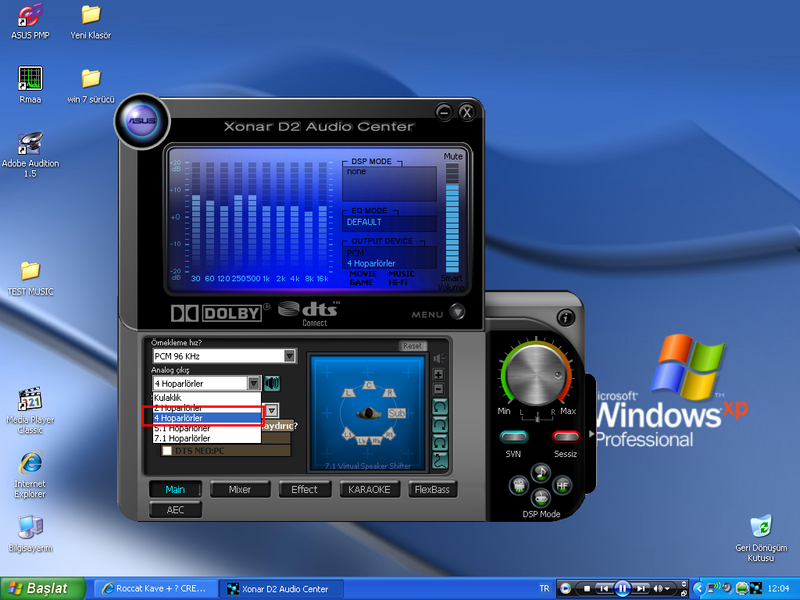Select the Music DSP mode note icon
Screen dimensions: 800x600
540,472
